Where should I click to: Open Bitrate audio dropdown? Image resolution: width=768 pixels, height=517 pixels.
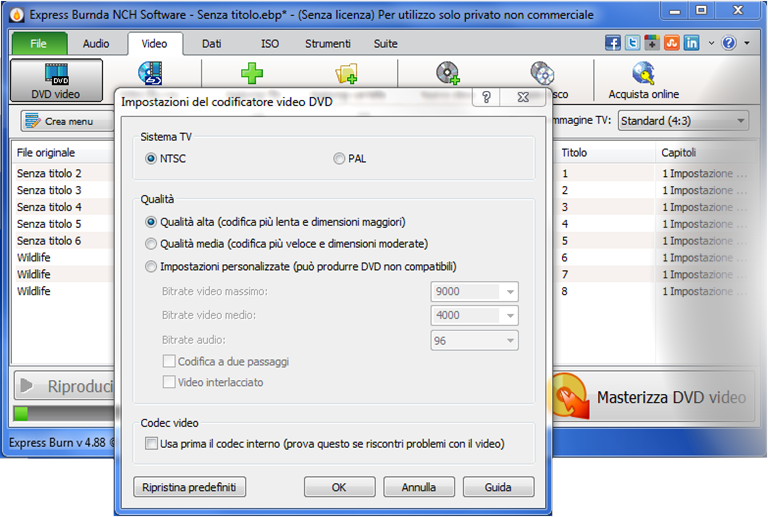510,340
